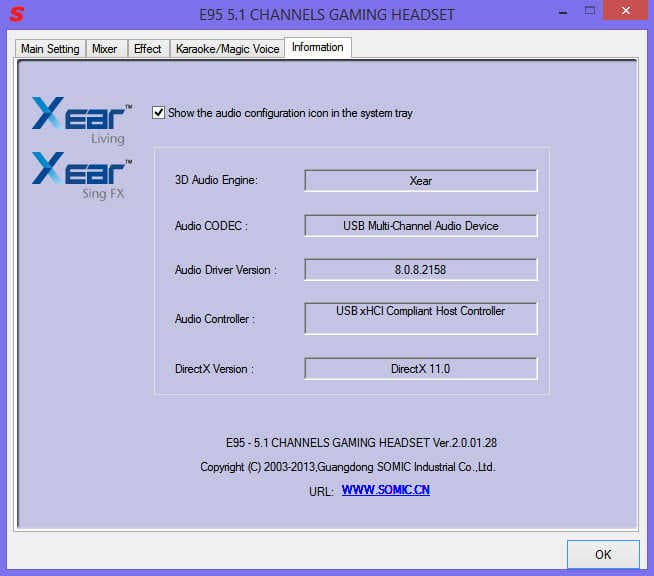Screen dimensions: 654x576
Task: Click the red S app icon in title bar
Action: click(x=17, y=14)
